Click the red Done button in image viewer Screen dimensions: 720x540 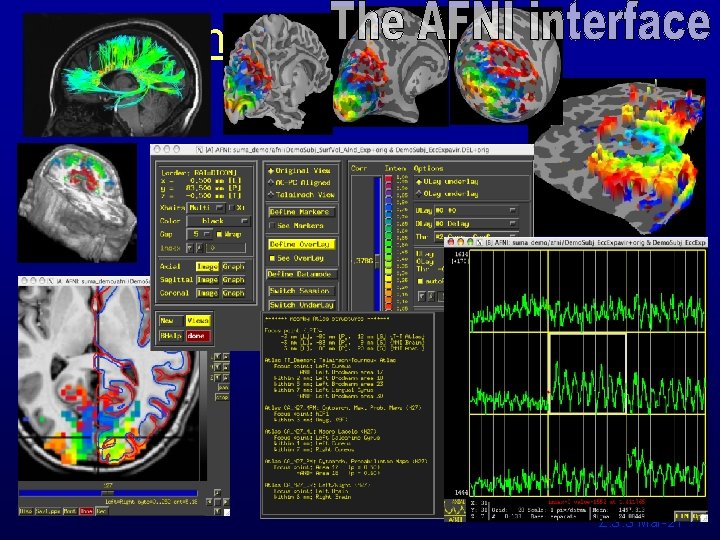86,511
